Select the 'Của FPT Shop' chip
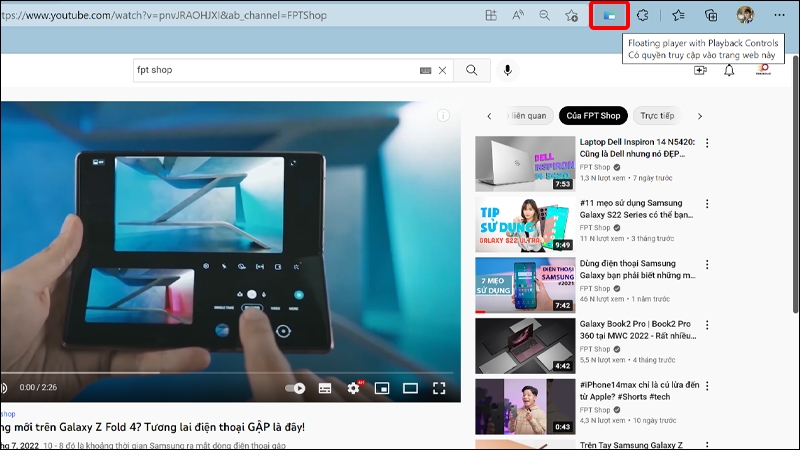 (x=593, y=116)
